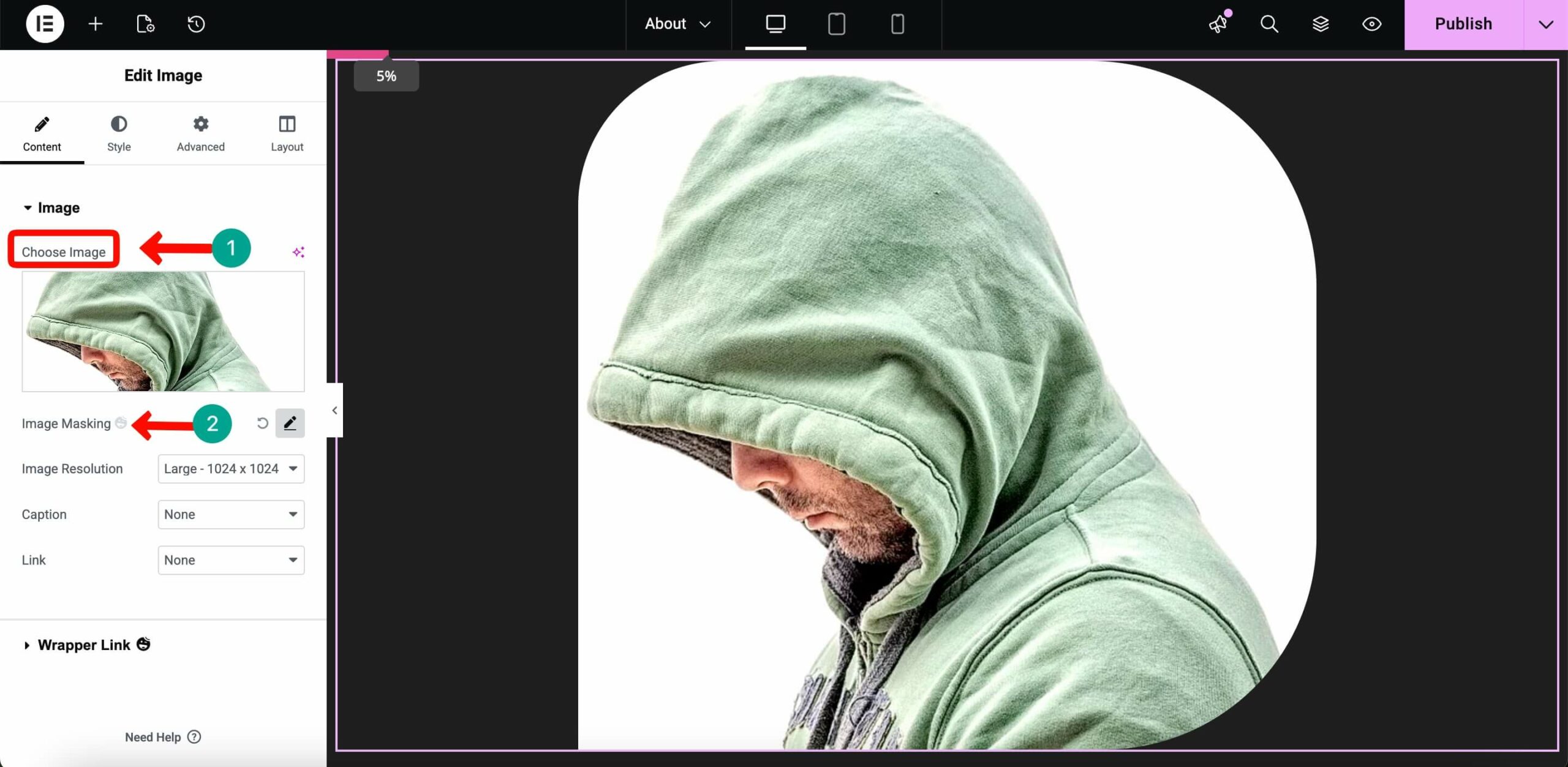Open the What's New megaphone notifications
Viewport: 1568px width, 767px height.
click(1219, 24)
